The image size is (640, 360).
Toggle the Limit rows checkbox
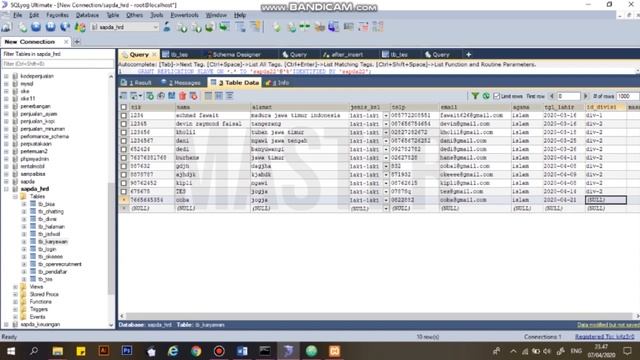pyautogui.click(x=497, y=96)
